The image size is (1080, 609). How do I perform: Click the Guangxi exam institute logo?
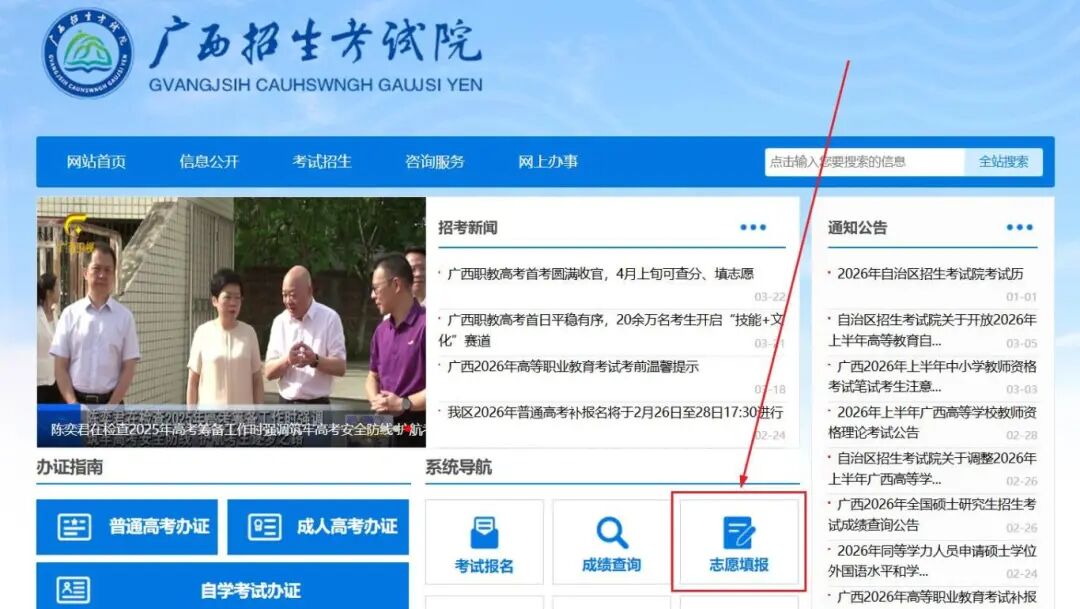(88, 53)
